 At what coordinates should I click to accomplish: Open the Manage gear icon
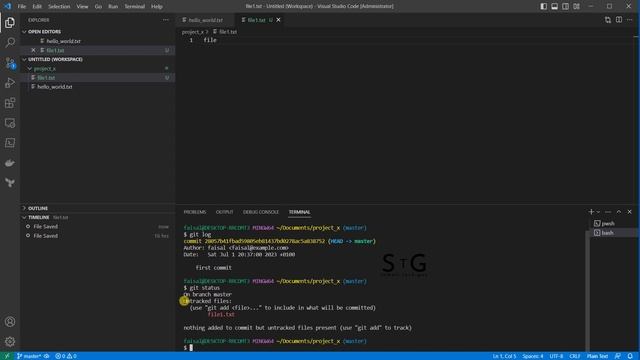tap(10, 342)
